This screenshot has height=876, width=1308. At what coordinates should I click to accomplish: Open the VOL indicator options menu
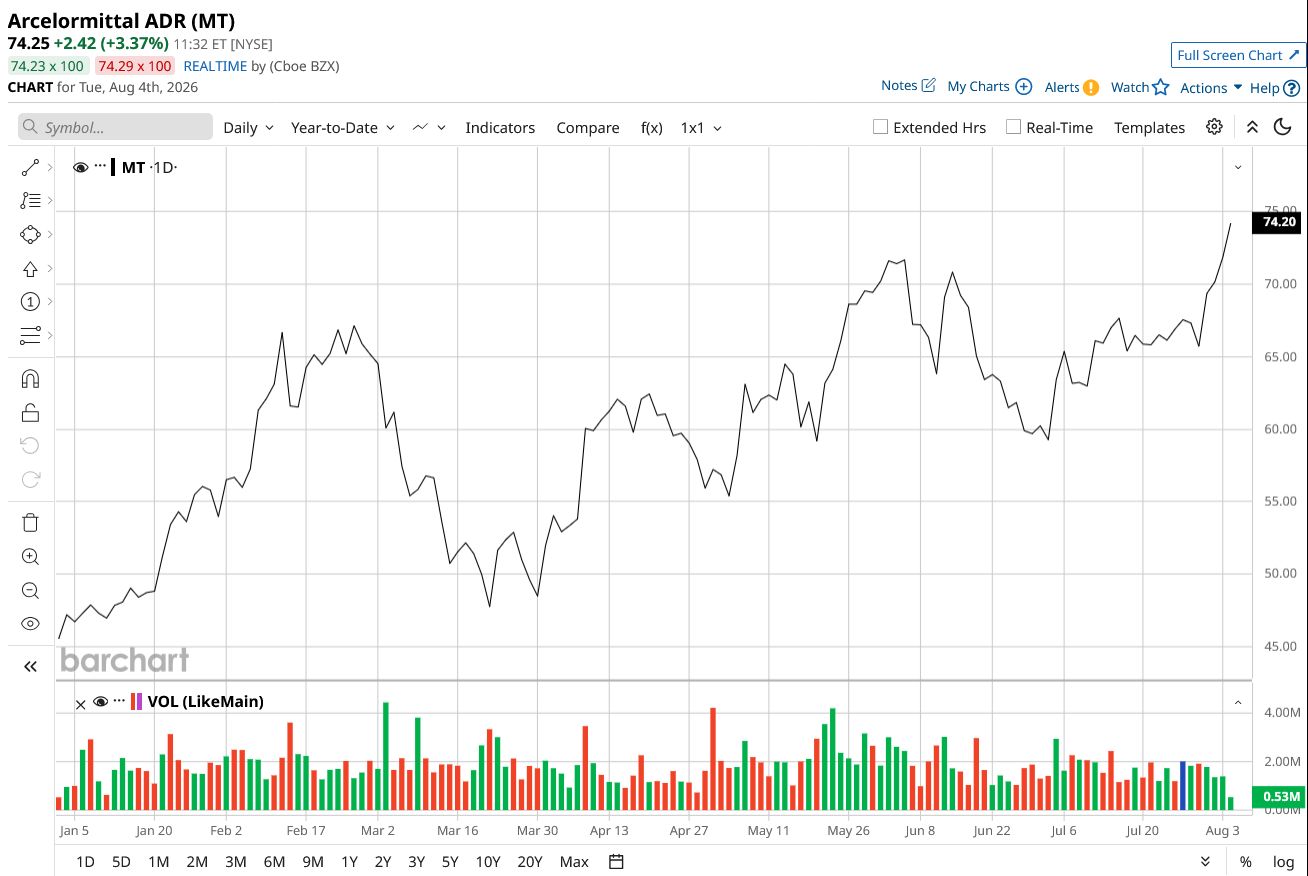119,700
